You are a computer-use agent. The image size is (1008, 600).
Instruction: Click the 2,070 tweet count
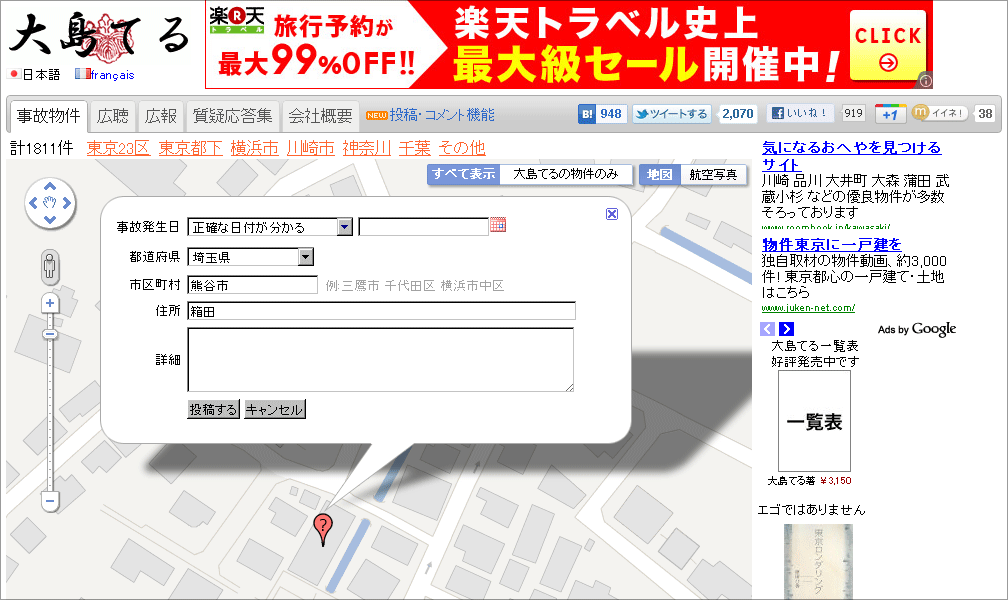tap(737, 114)
